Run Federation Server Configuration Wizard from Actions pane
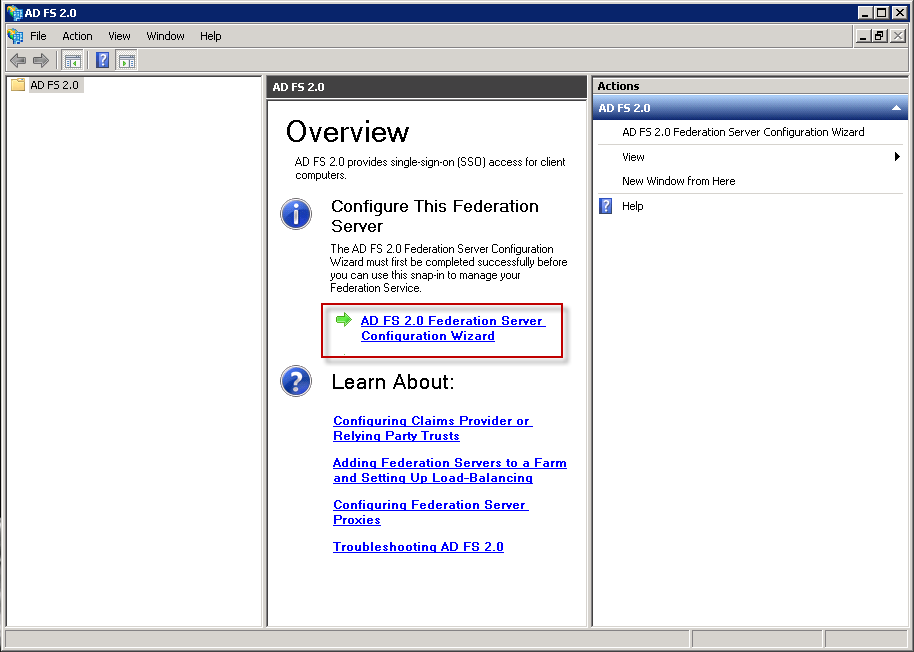The image size is (914, 652). click(x=743, y=132)
